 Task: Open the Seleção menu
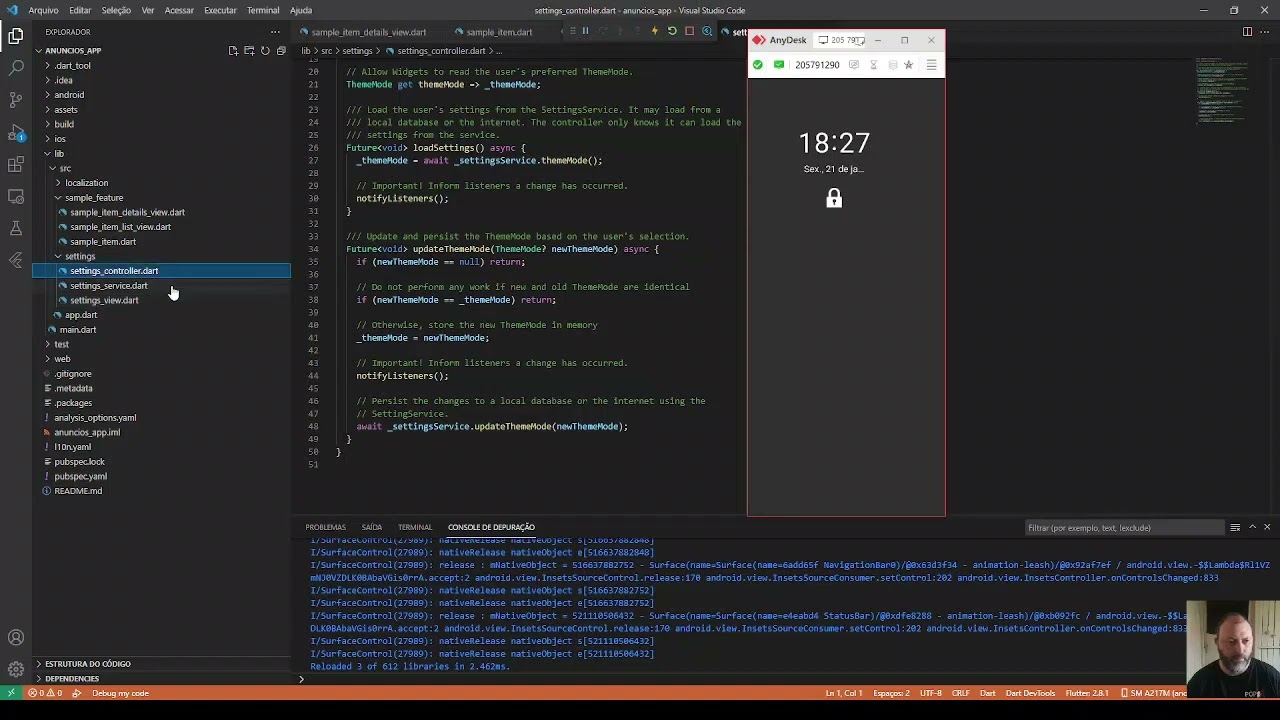coord(116,10)
